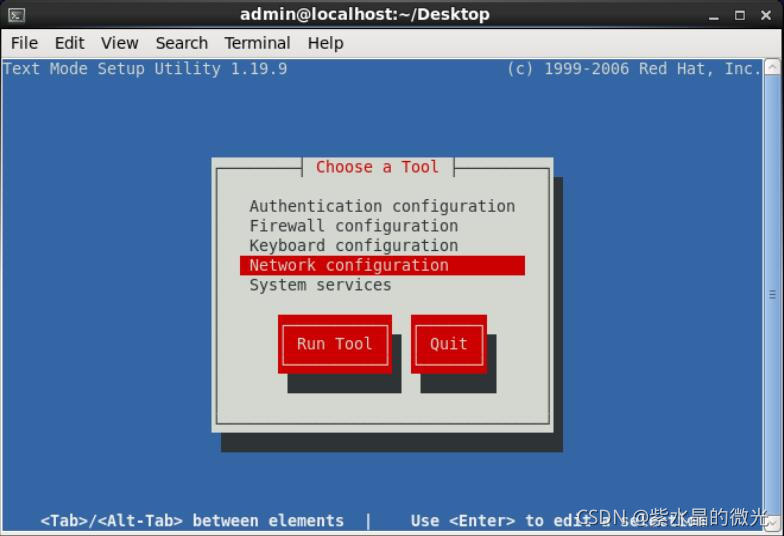The width and height of the screenshot is (784, 536).
Task: Open the Search menu
Action: pos(182,44)
